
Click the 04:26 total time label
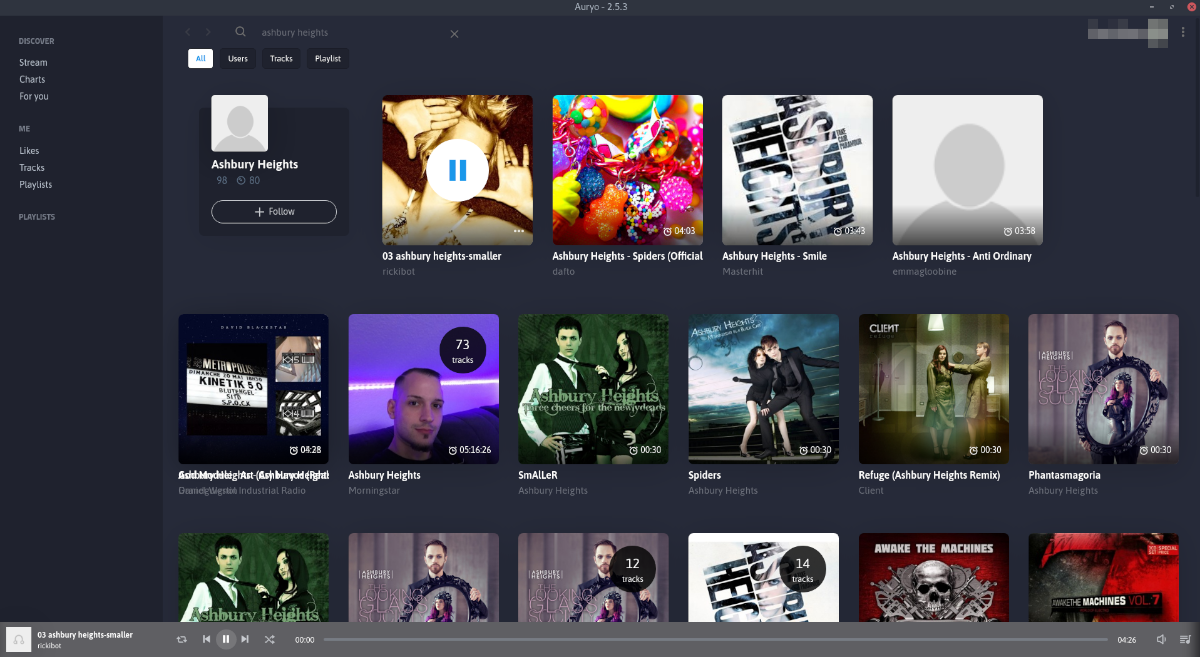tap(1126, 639)
